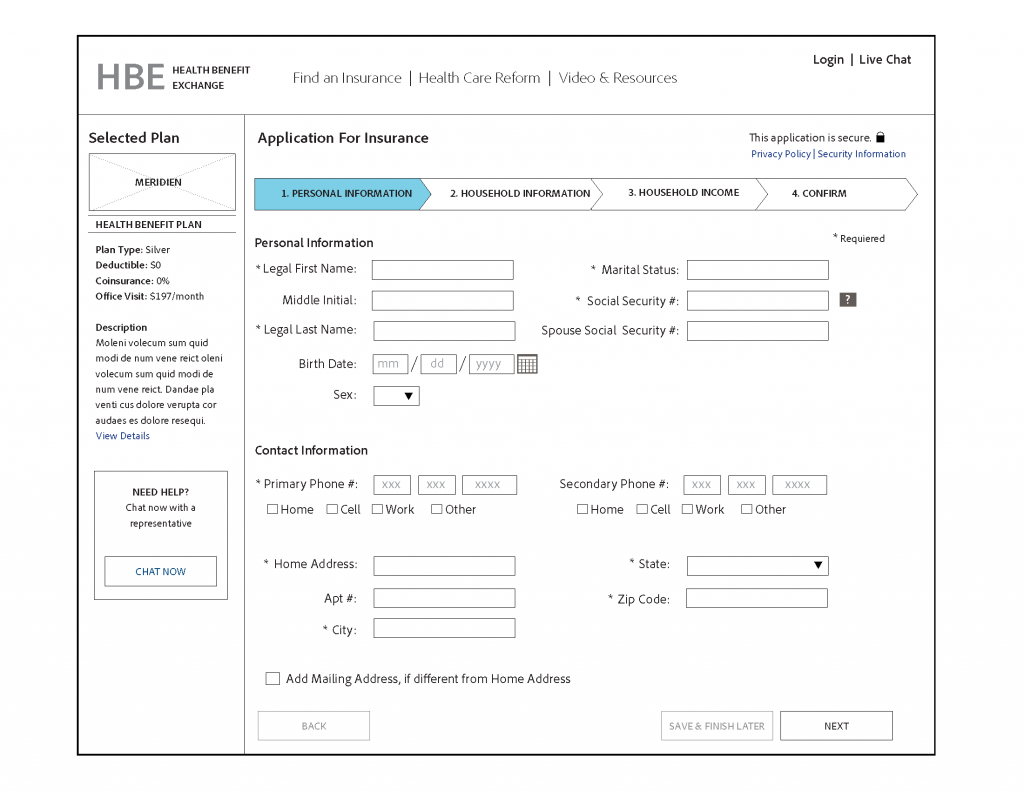This screenshot has width=1024, height=791.
Task: Check Work under Primary Phone
Action: [x=377, y=509]
